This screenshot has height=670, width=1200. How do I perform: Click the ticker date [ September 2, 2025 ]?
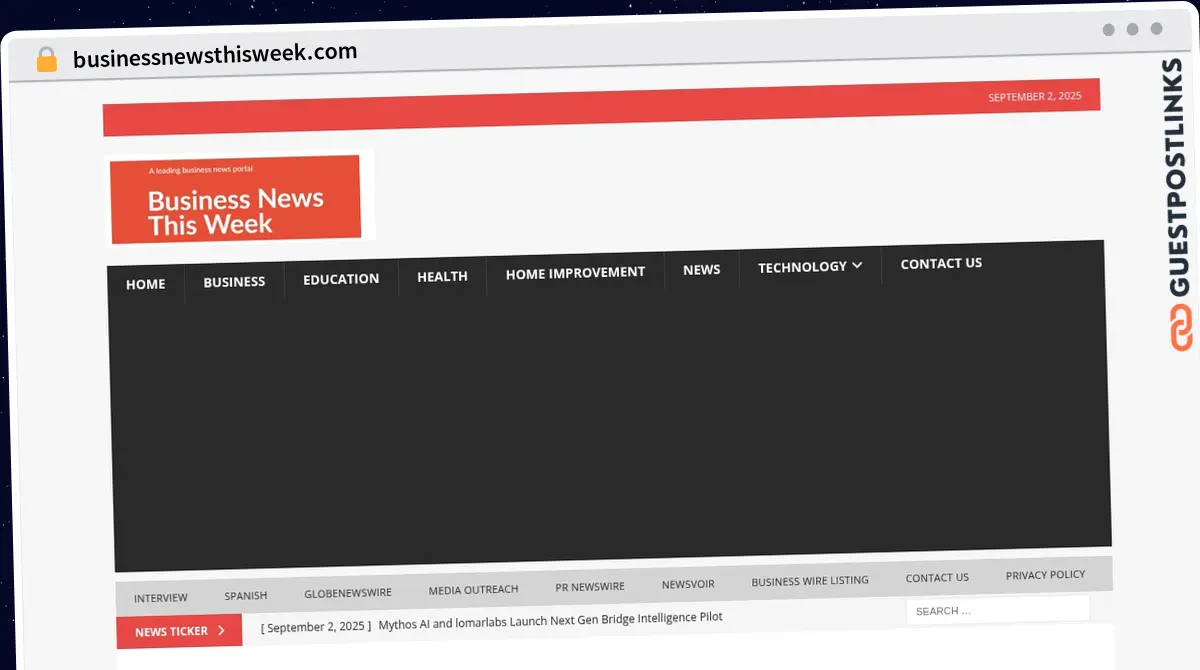click(x=316, y=627)
